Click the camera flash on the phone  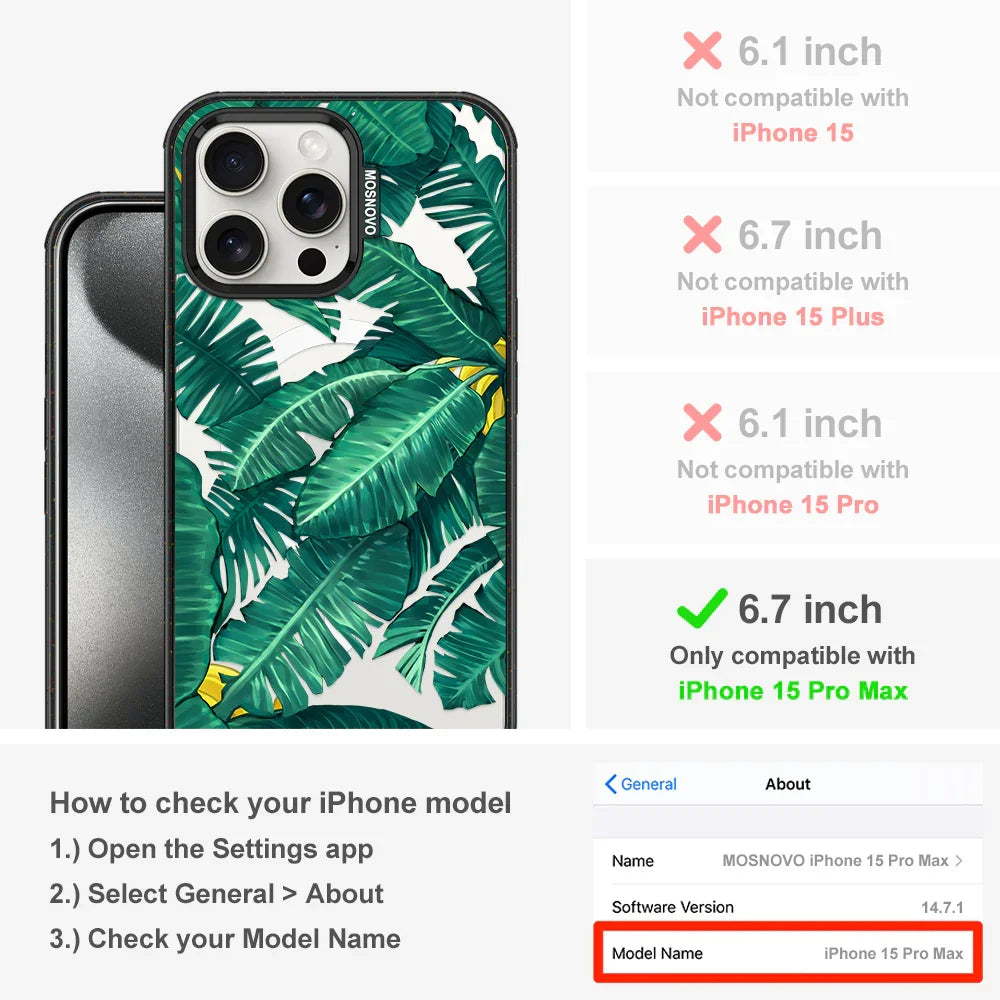pyautogui.click(x=312, y=144)
